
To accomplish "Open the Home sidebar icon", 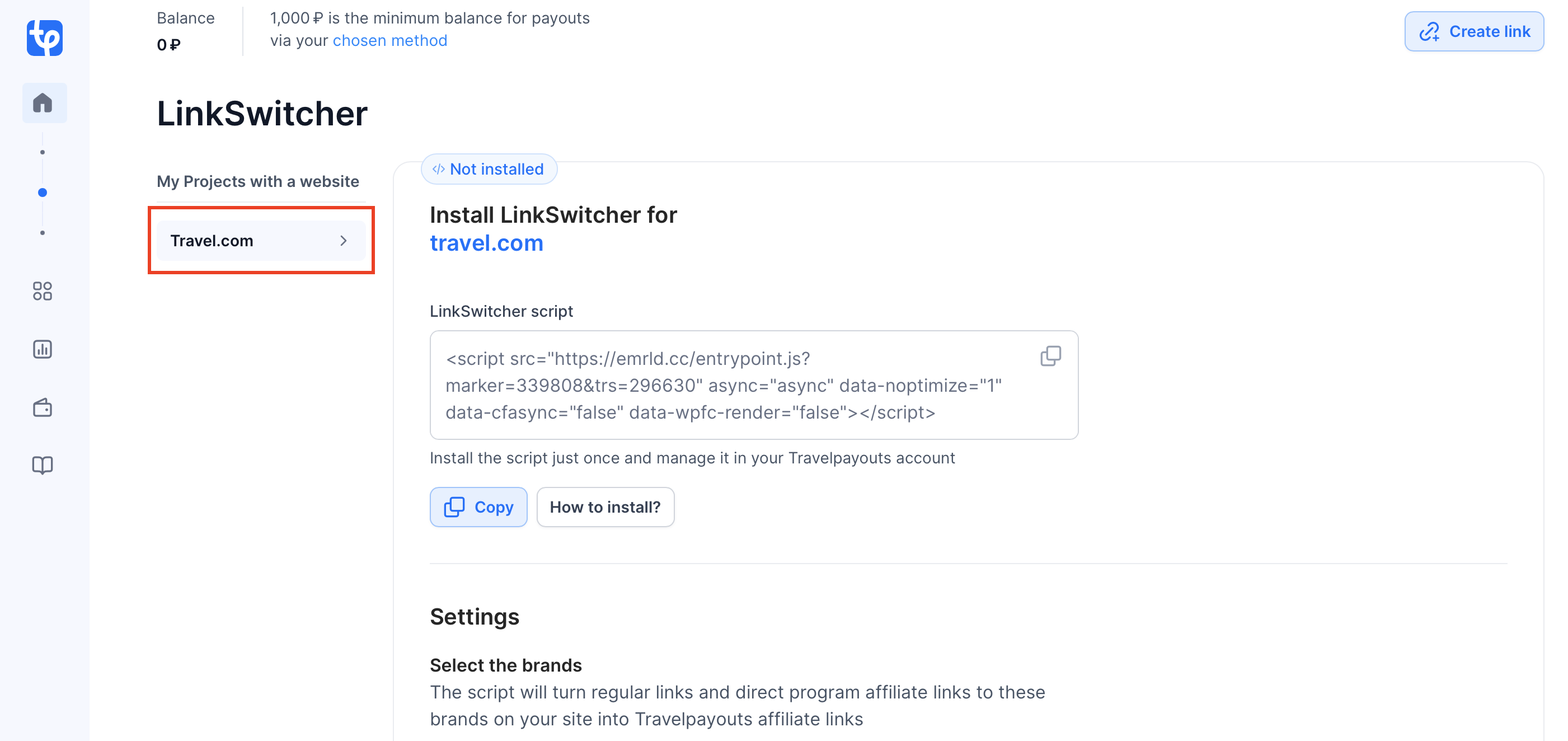I will [43, 103].
